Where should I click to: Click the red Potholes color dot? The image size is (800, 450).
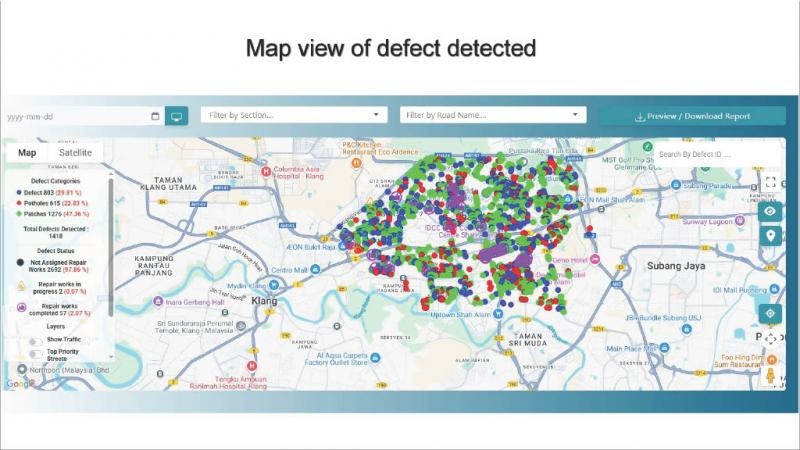coord(19,203)
